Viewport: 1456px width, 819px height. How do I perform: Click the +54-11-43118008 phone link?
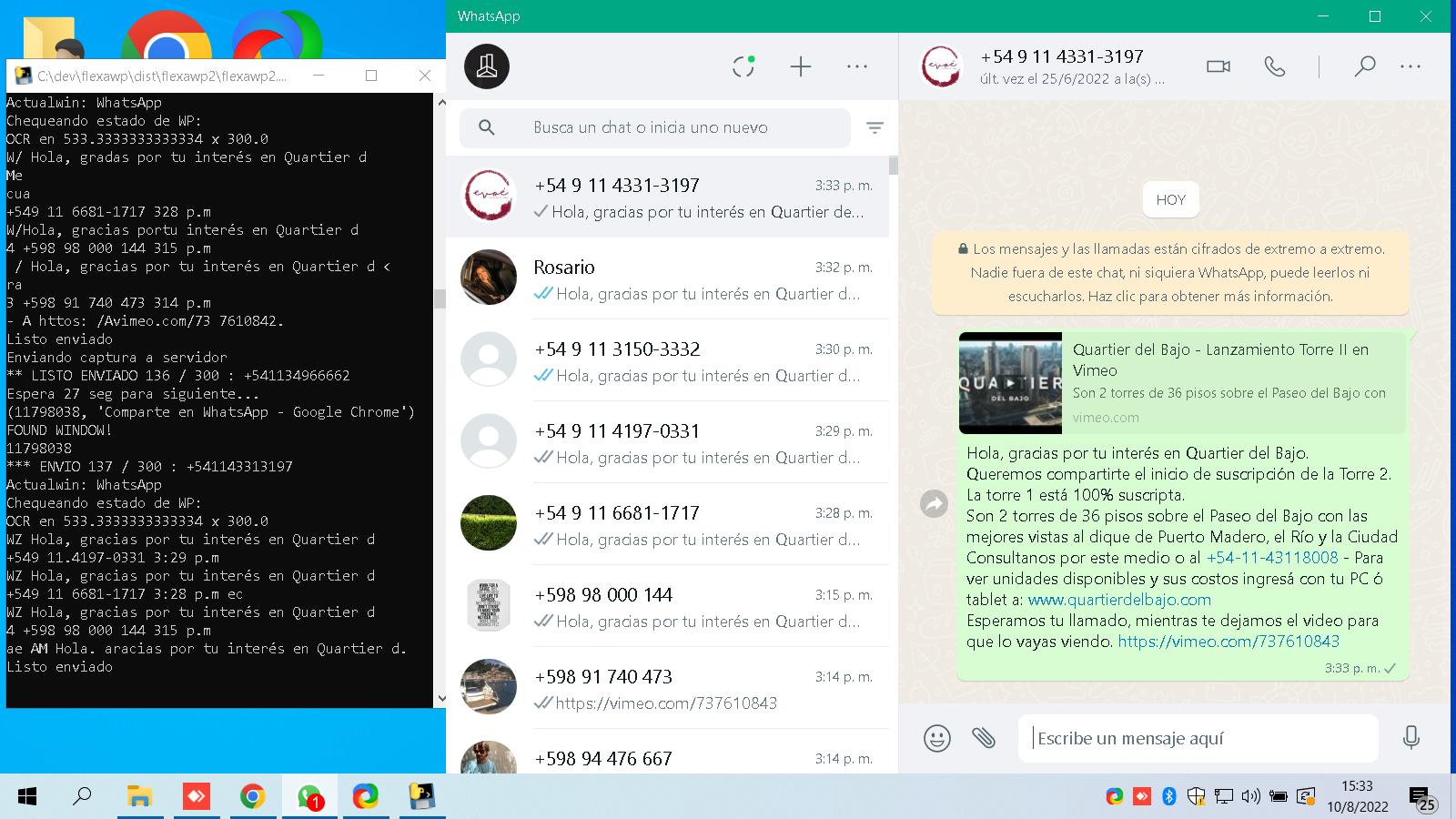[1272, 558]
